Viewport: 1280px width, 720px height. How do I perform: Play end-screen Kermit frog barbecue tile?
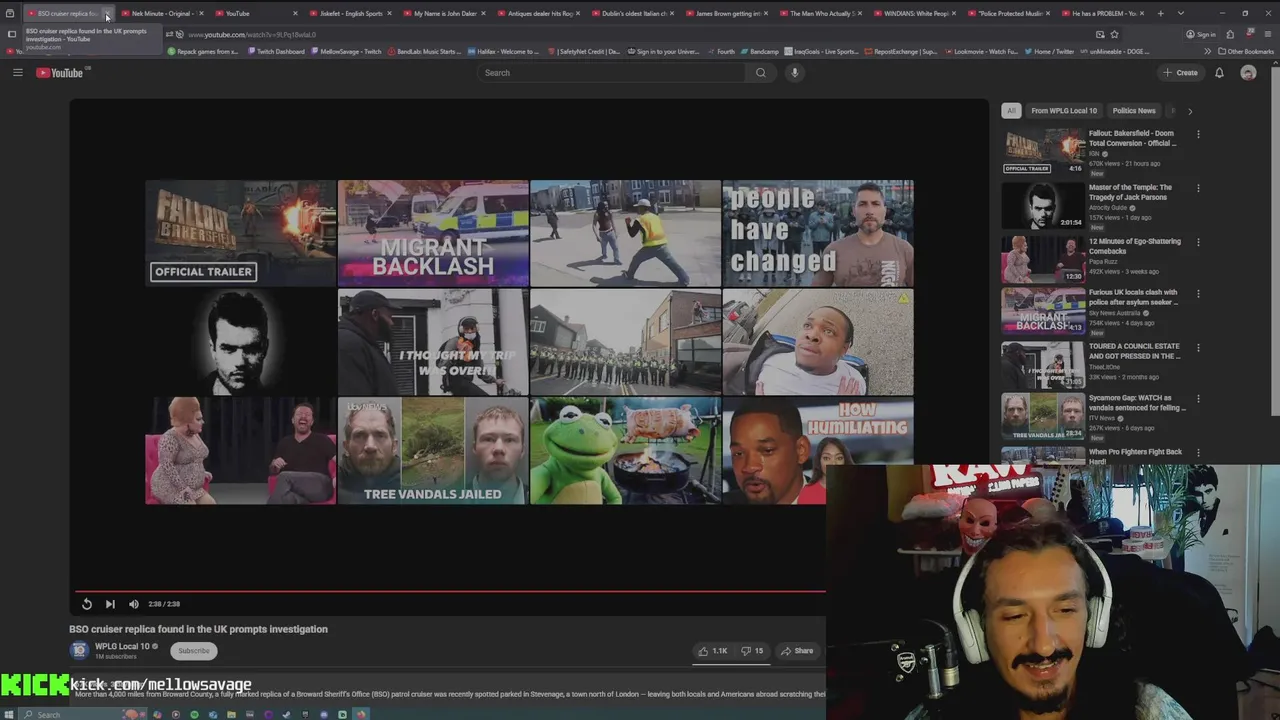pyautogui.click(x=625, y=450)
